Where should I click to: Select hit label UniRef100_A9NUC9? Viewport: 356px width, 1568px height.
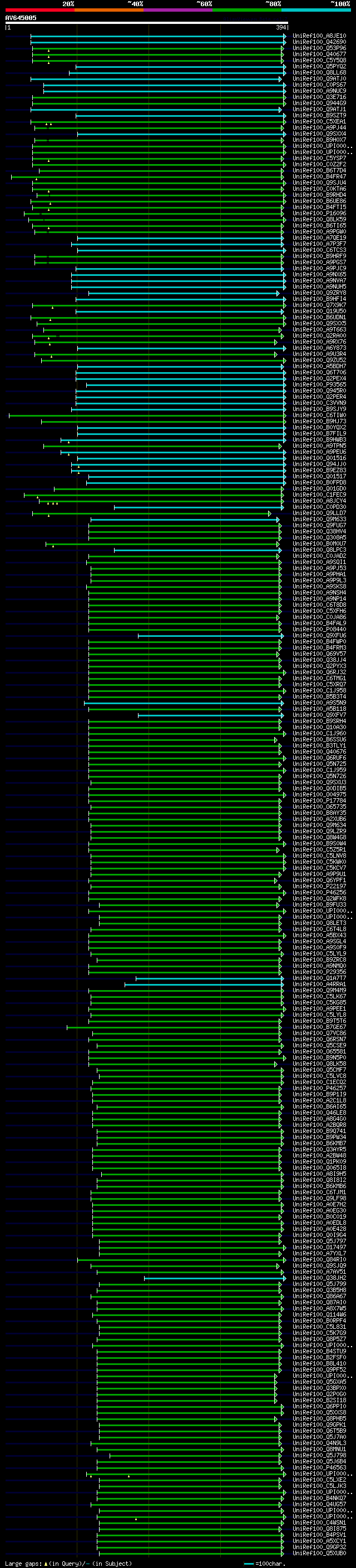pyautogui.click(x=319, y=91)
